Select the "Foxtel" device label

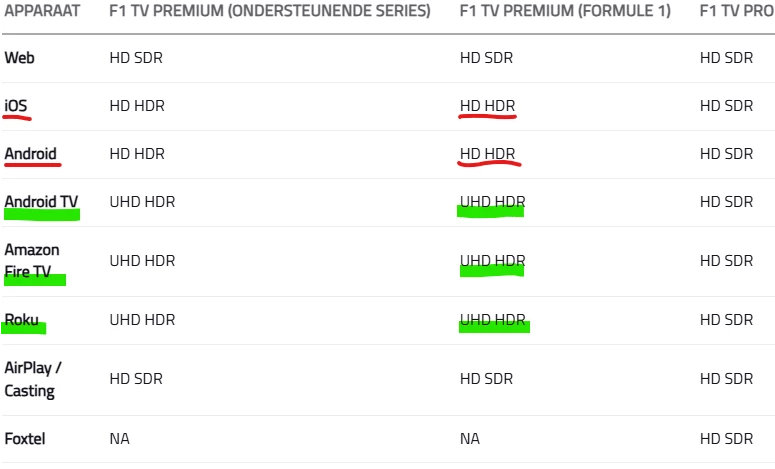25,438
